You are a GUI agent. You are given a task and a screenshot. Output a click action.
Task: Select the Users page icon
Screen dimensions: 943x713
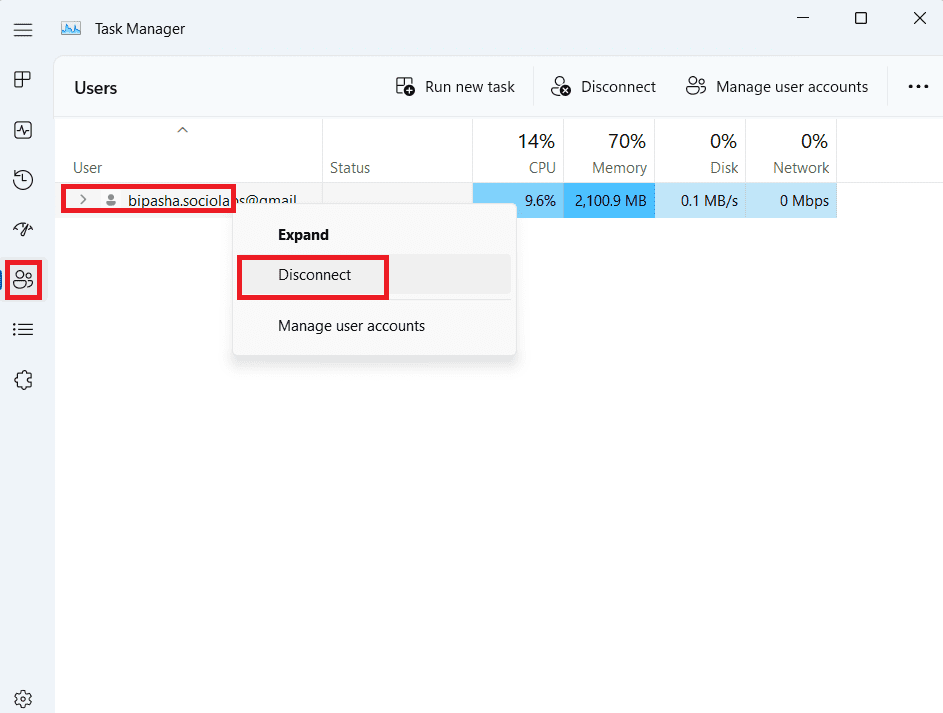point(23,279)
